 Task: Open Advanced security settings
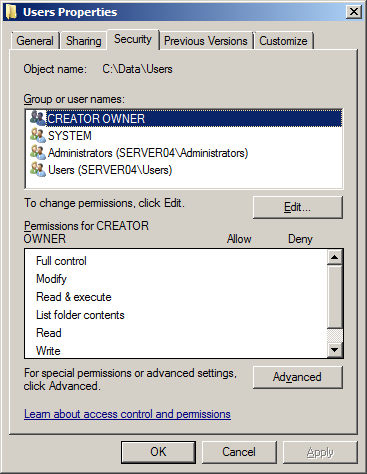(x=298, y=377)
